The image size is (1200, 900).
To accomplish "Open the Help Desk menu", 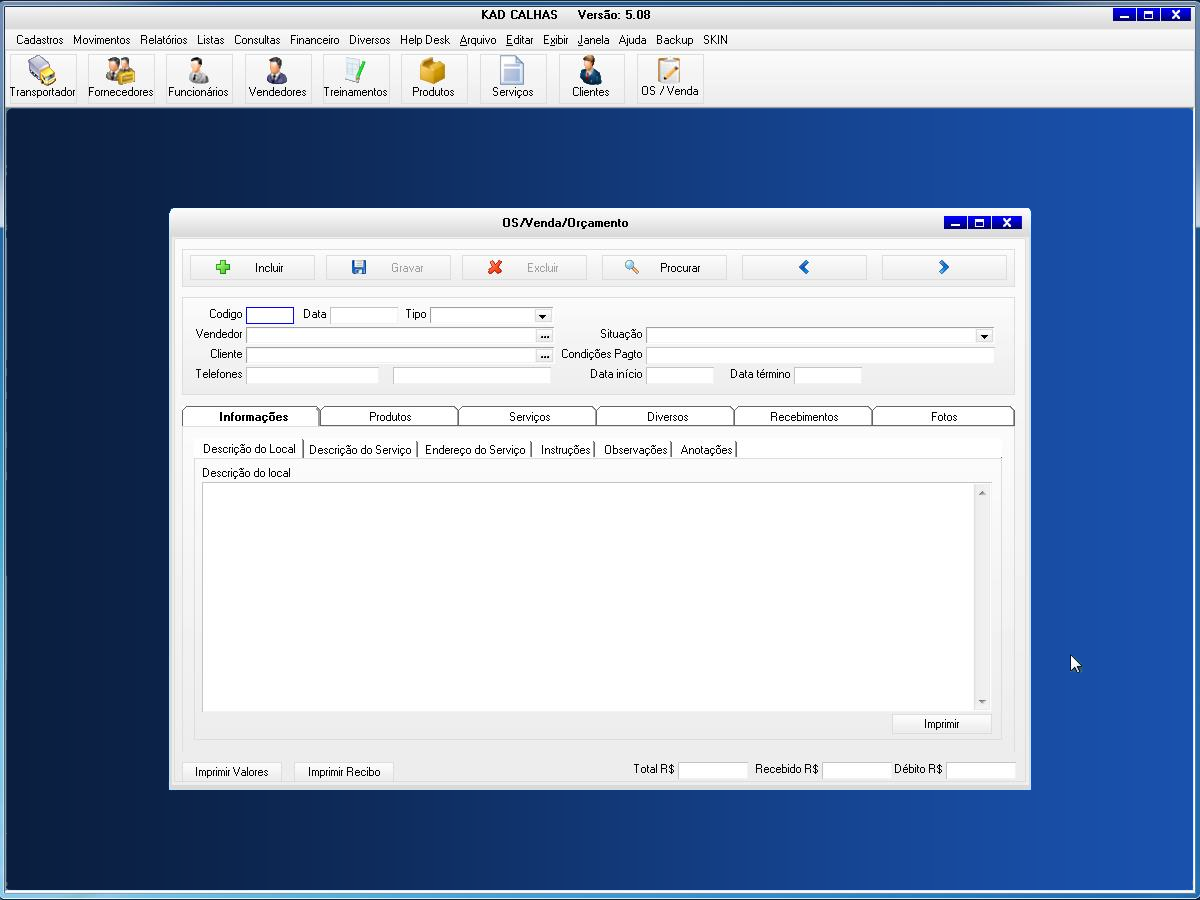I will 425,40.
